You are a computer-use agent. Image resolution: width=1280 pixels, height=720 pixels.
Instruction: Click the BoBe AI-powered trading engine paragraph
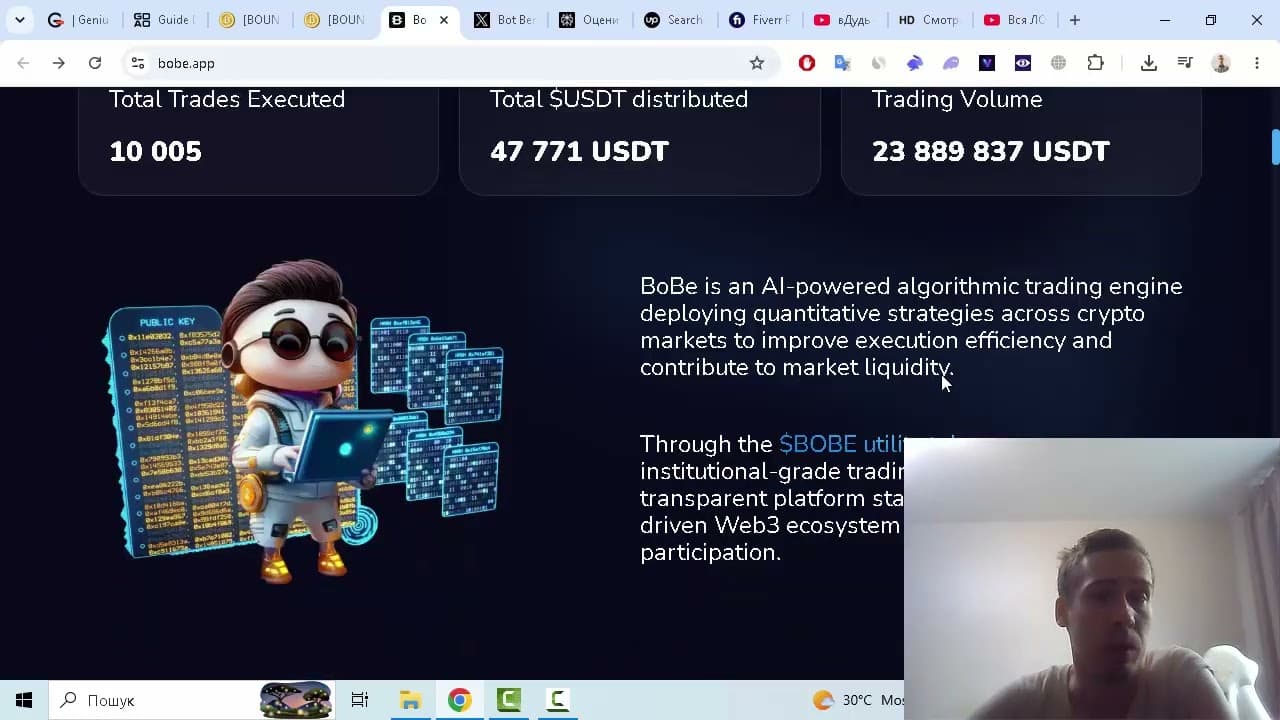click(911, 327)
